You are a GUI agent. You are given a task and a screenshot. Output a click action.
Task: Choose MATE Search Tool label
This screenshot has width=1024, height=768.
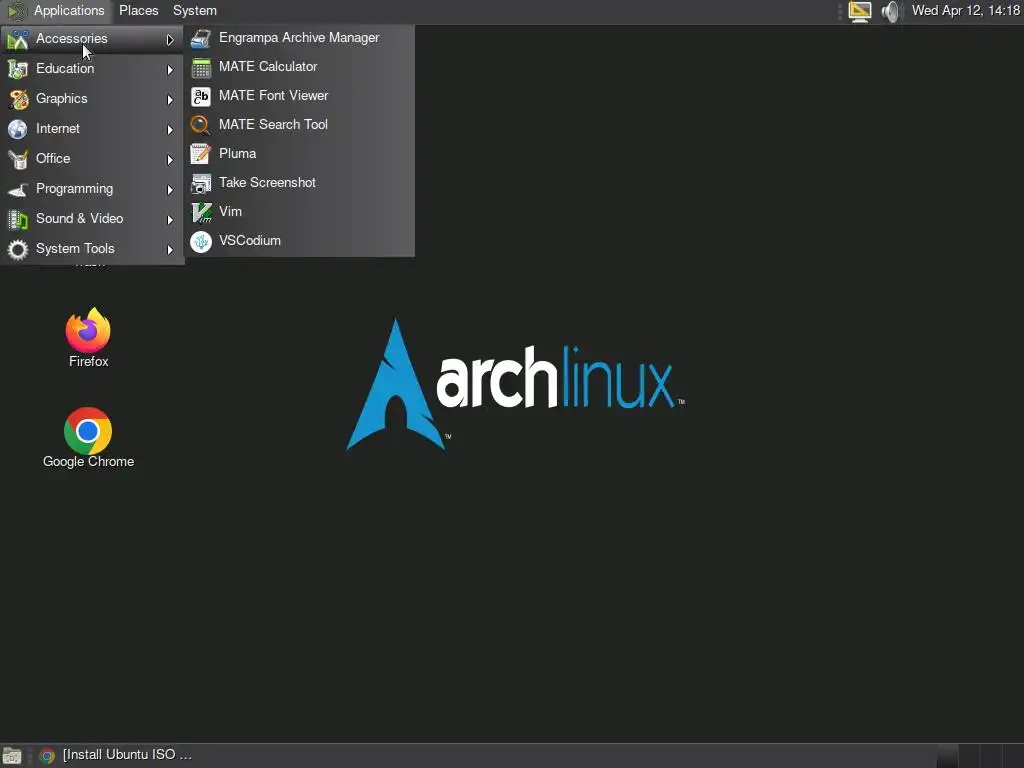[274, 124]
